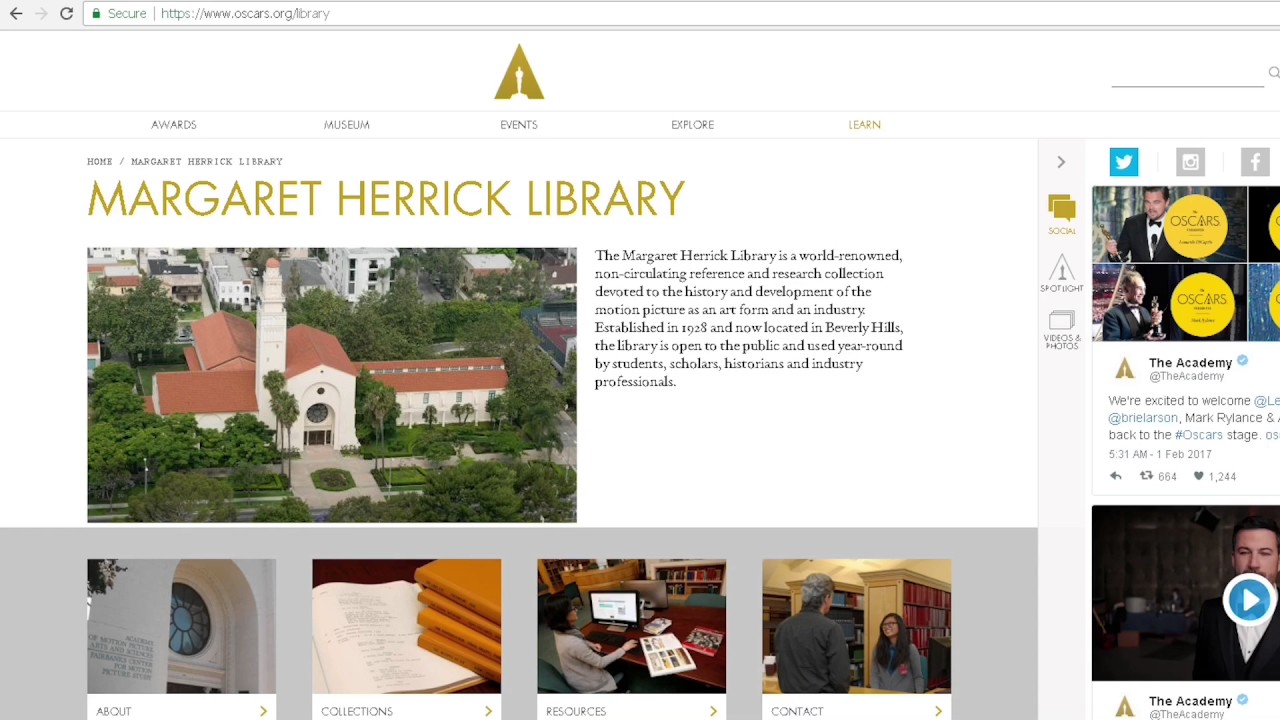This screenshot has width=1280, height=720.
Task: Click the Collections label link
Action: tap(357, 711)
